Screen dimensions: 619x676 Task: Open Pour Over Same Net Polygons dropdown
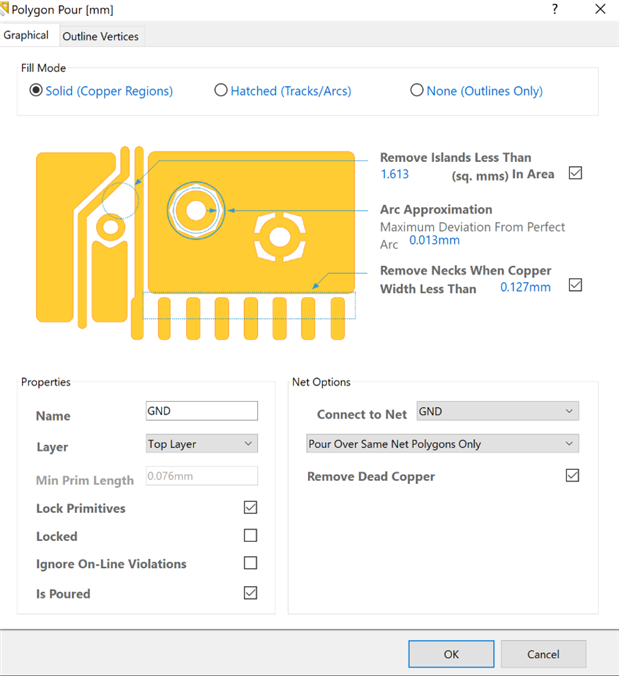(x=442, y=444)
